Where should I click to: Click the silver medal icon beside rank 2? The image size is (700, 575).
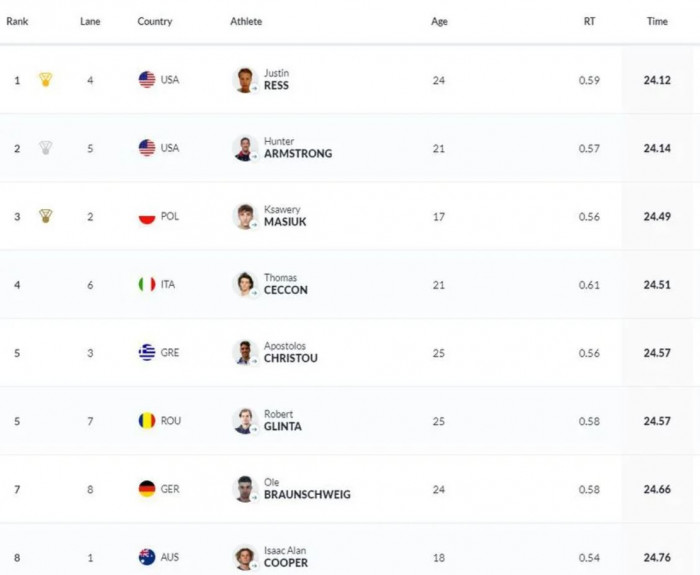tap(45, 148)
